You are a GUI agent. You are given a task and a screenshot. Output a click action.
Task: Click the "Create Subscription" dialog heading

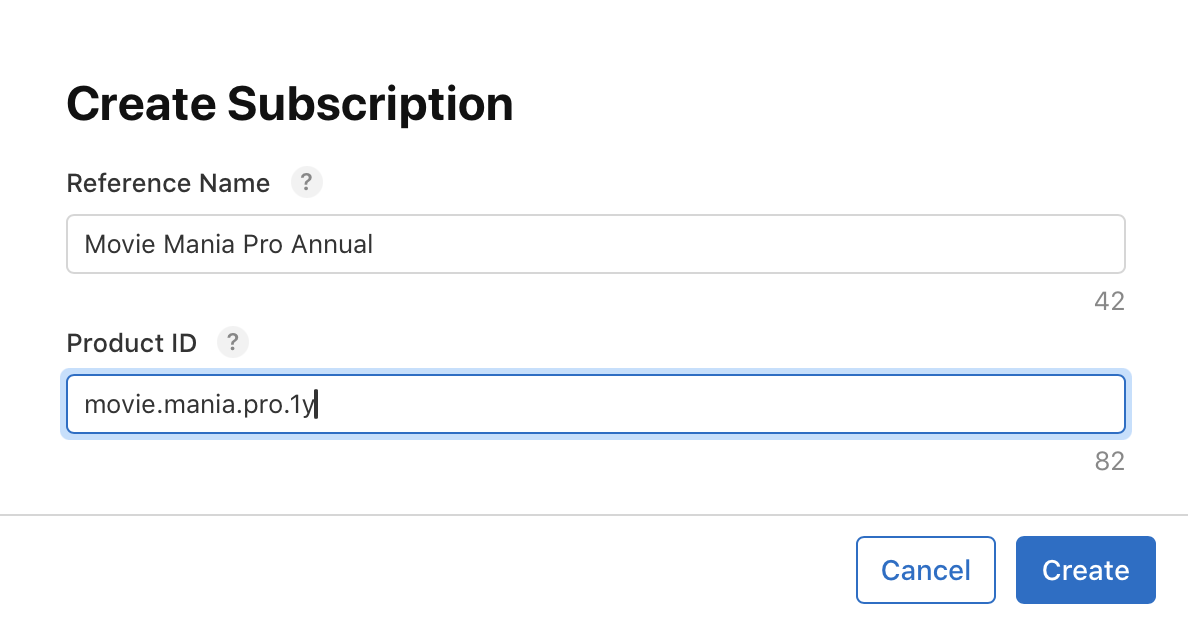click(289, 104)
